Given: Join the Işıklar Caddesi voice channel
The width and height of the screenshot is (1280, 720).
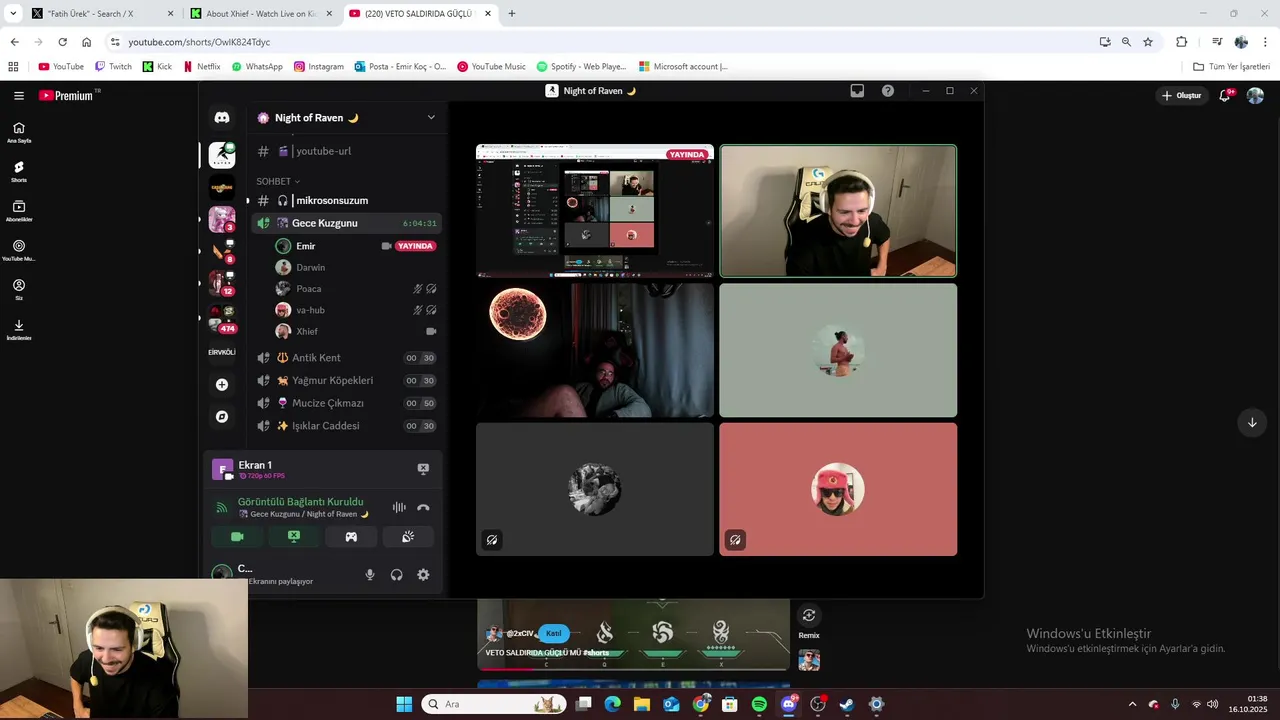Looking at the screenshot, I should (346, 426).
